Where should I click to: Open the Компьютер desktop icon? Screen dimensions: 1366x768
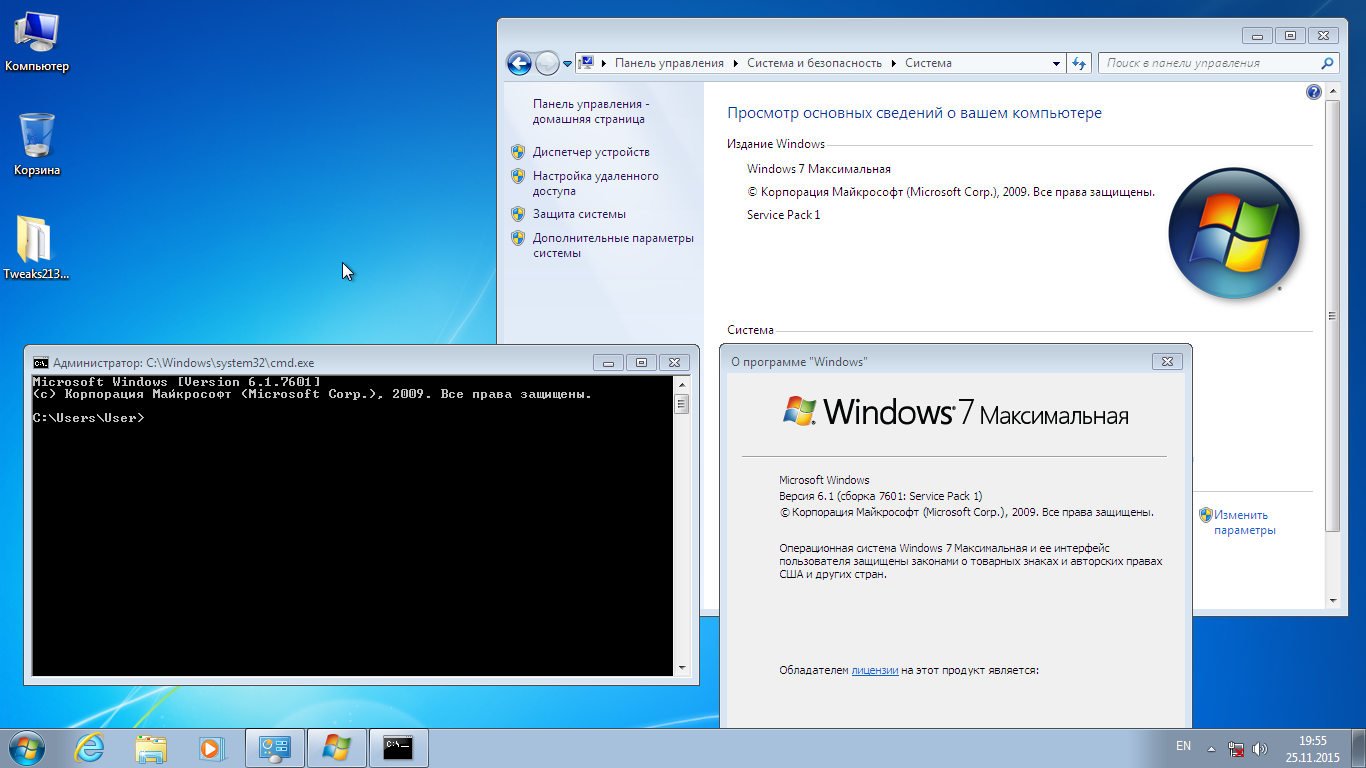pos(37,41)
